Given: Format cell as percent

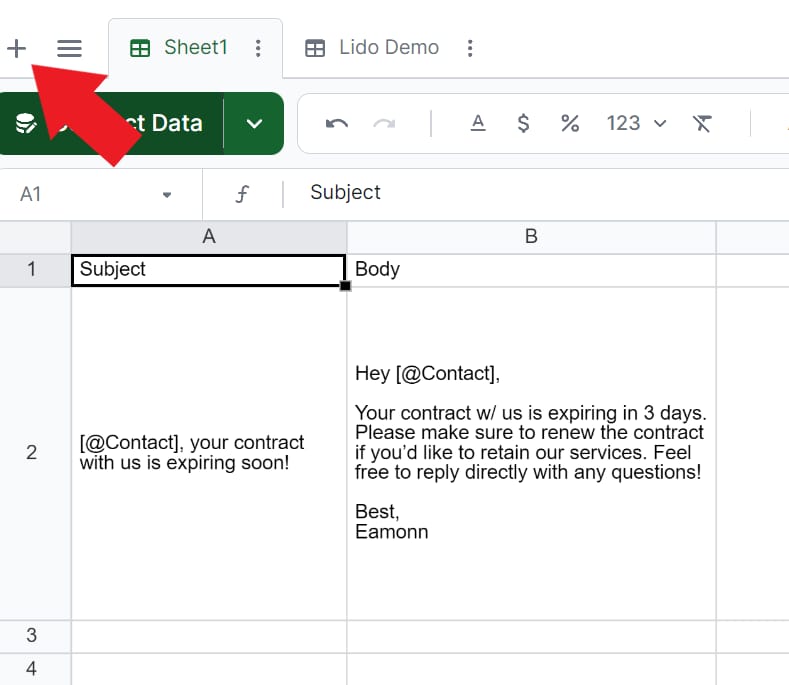Looking at the screenshot, I should point(570,123).
